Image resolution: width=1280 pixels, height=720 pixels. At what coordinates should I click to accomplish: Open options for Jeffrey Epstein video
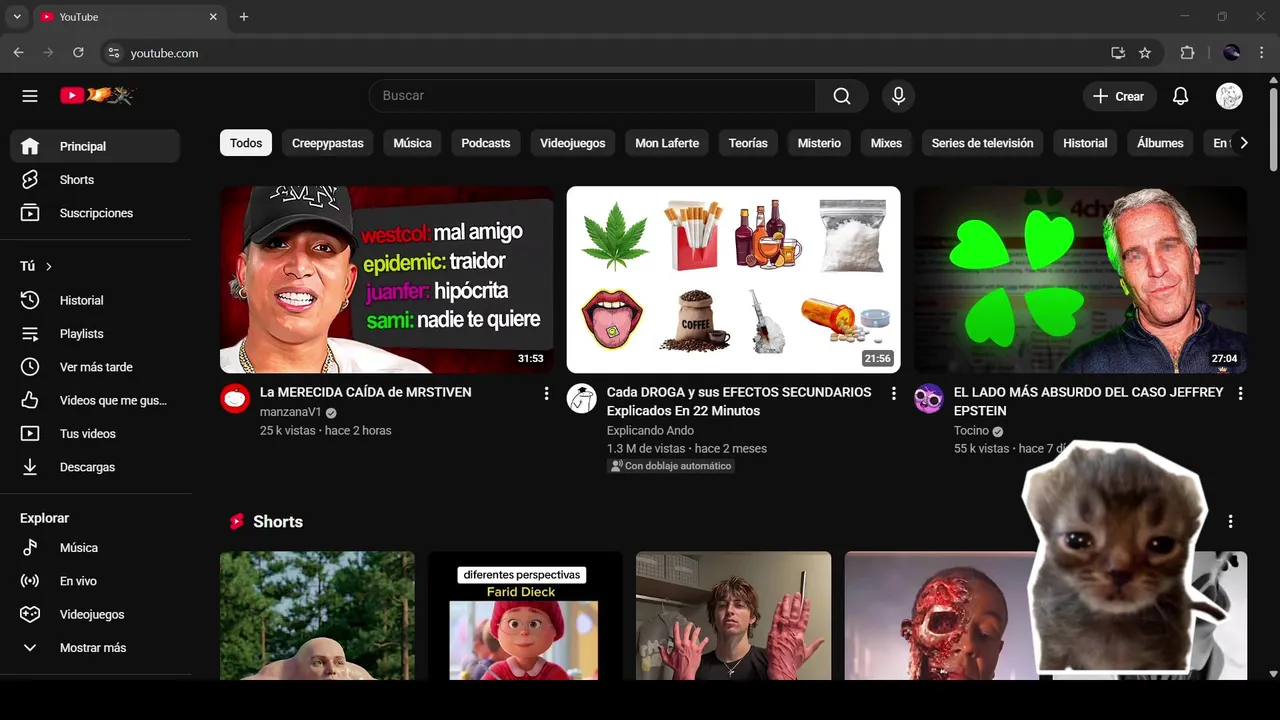coord(1240,394)
